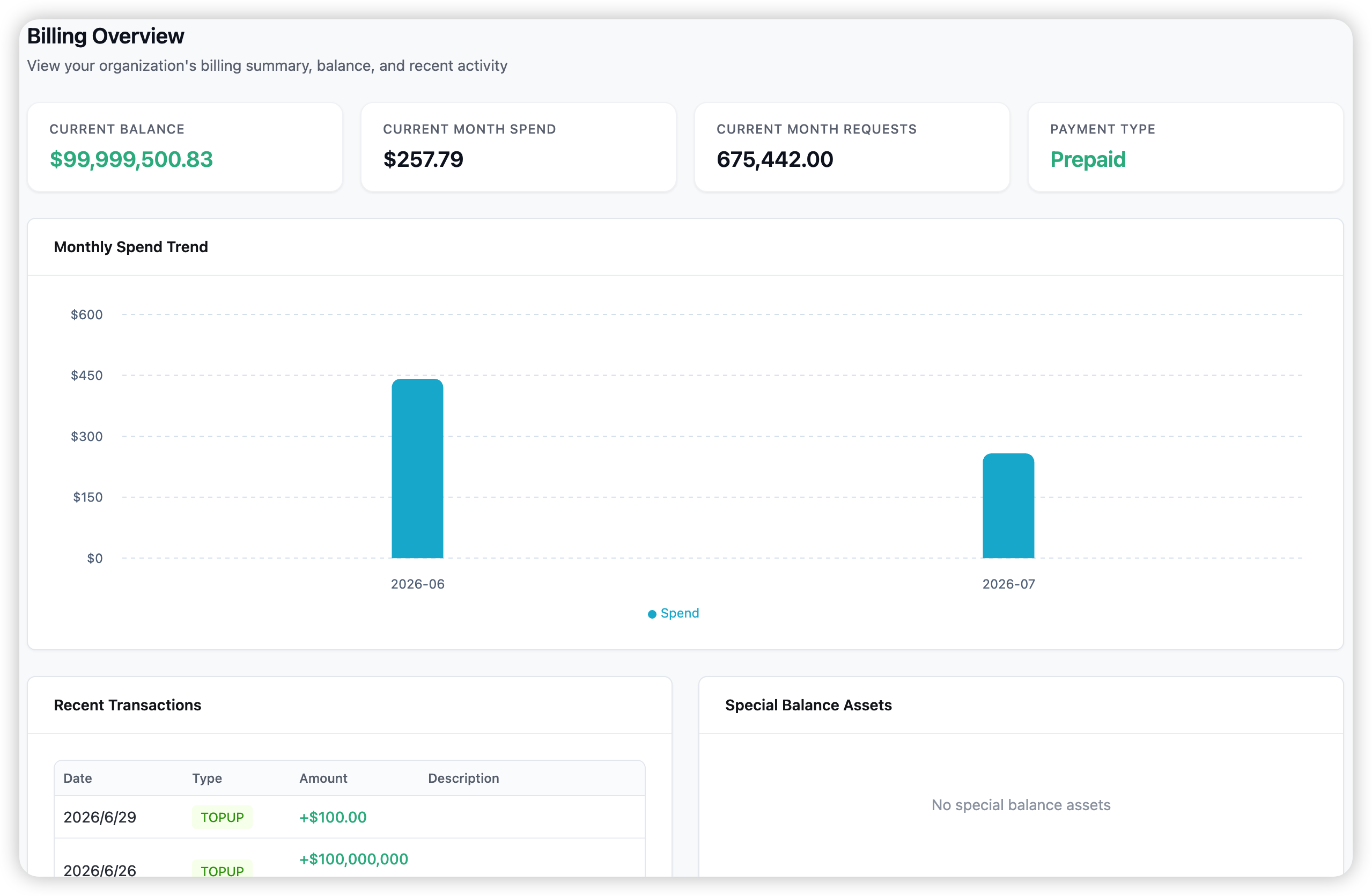Image resolution: width=1372 pixels, height=896 pixels.
Task: Select the 675,442.00 requests value
Action: (x=775, y=159)
